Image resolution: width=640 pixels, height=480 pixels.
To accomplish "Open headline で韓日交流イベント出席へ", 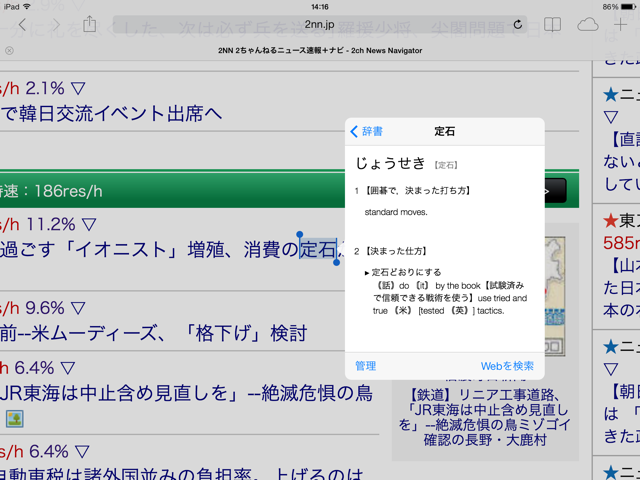I will tap(111, 113).
